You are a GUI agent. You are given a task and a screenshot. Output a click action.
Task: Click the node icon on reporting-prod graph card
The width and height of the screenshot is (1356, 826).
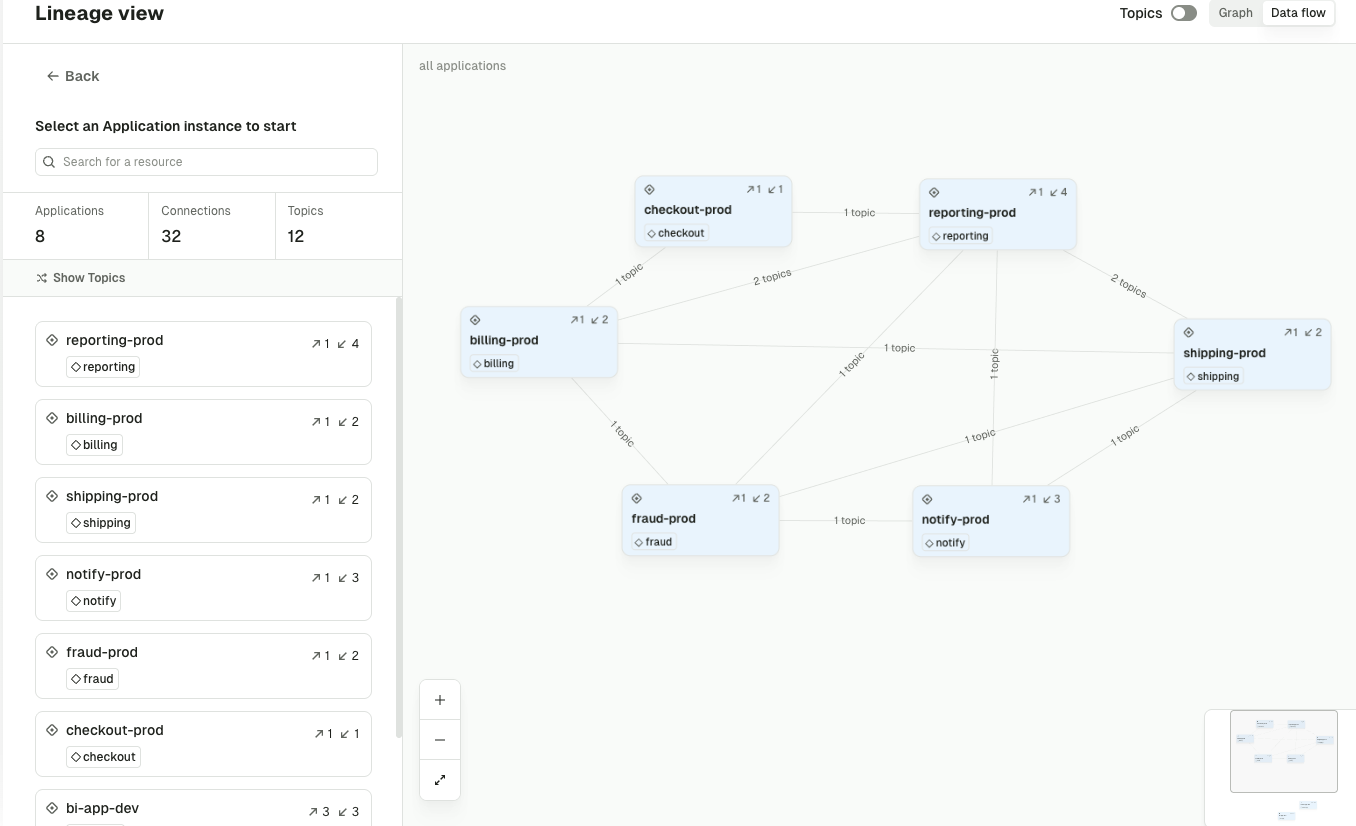coord(934,192)
